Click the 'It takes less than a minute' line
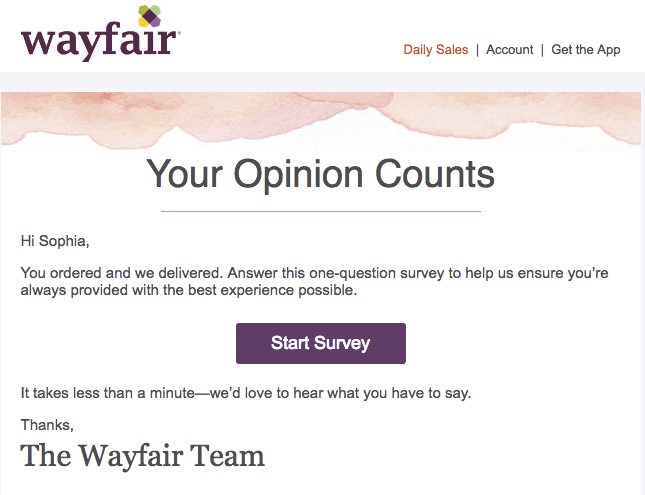This screenshot has height=495, width=645. tap(245, 393)
